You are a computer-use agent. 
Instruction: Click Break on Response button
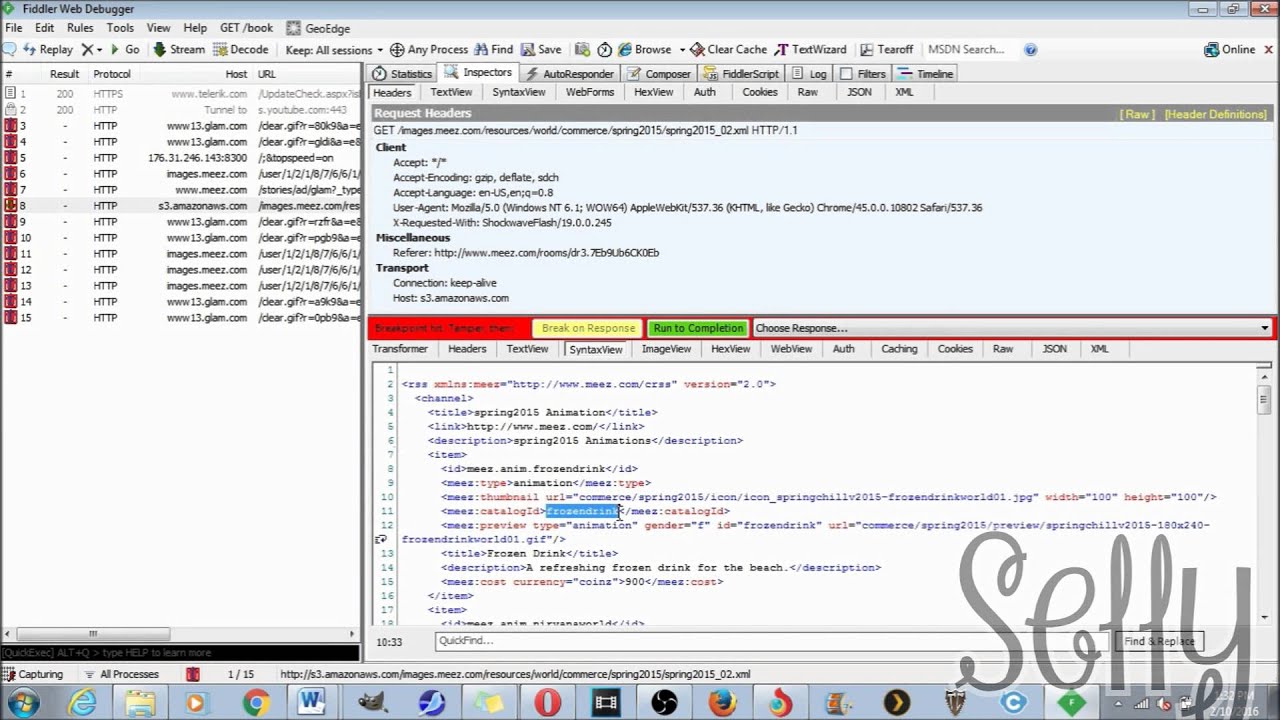(x=588, y=328)
